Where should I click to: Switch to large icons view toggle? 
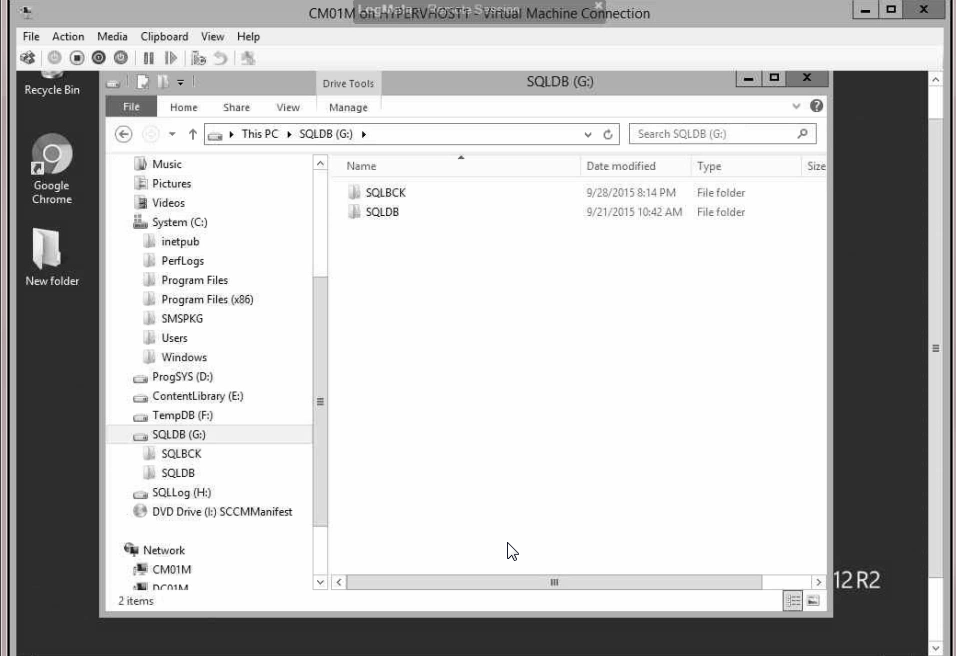pyautogui.click(x=813, y=600)
